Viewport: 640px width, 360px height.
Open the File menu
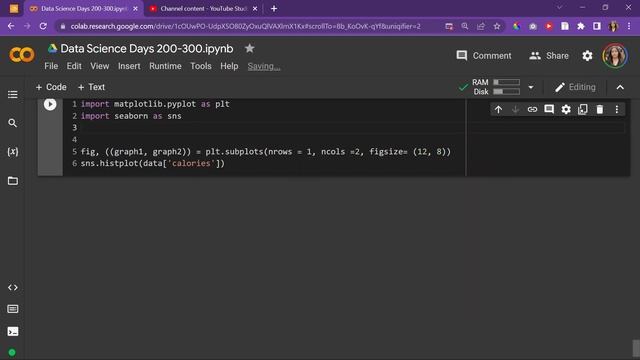point(51,66)
